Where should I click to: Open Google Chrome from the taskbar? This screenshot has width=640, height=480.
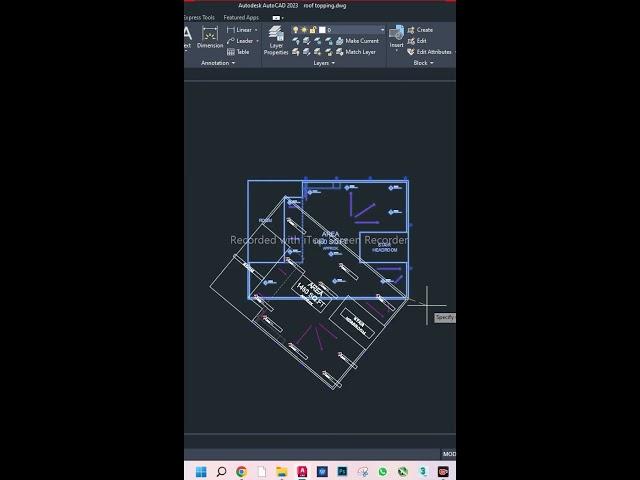[x=241, y=472]
